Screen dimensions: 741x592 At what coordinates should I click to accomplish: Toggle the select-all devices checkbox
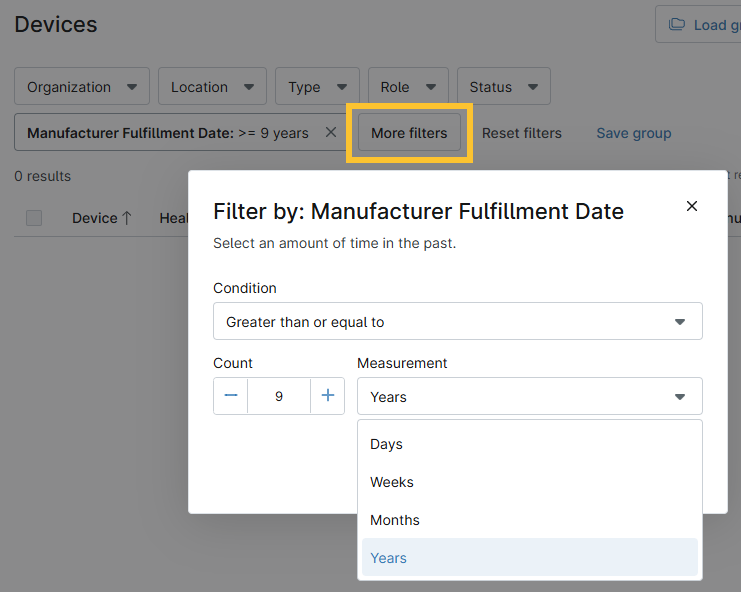click(34, 218)
